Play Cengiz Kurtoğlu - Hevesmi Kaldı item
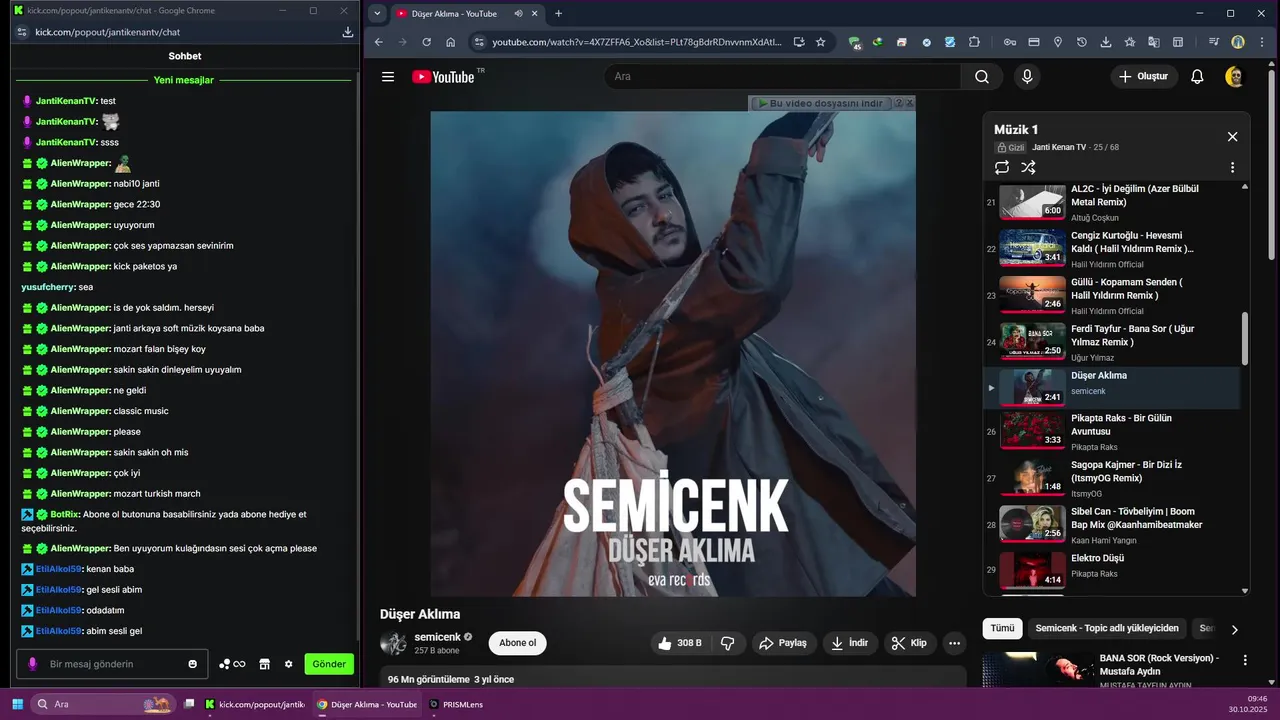This screenshot has height=720, width=1280. (1114, 249)
